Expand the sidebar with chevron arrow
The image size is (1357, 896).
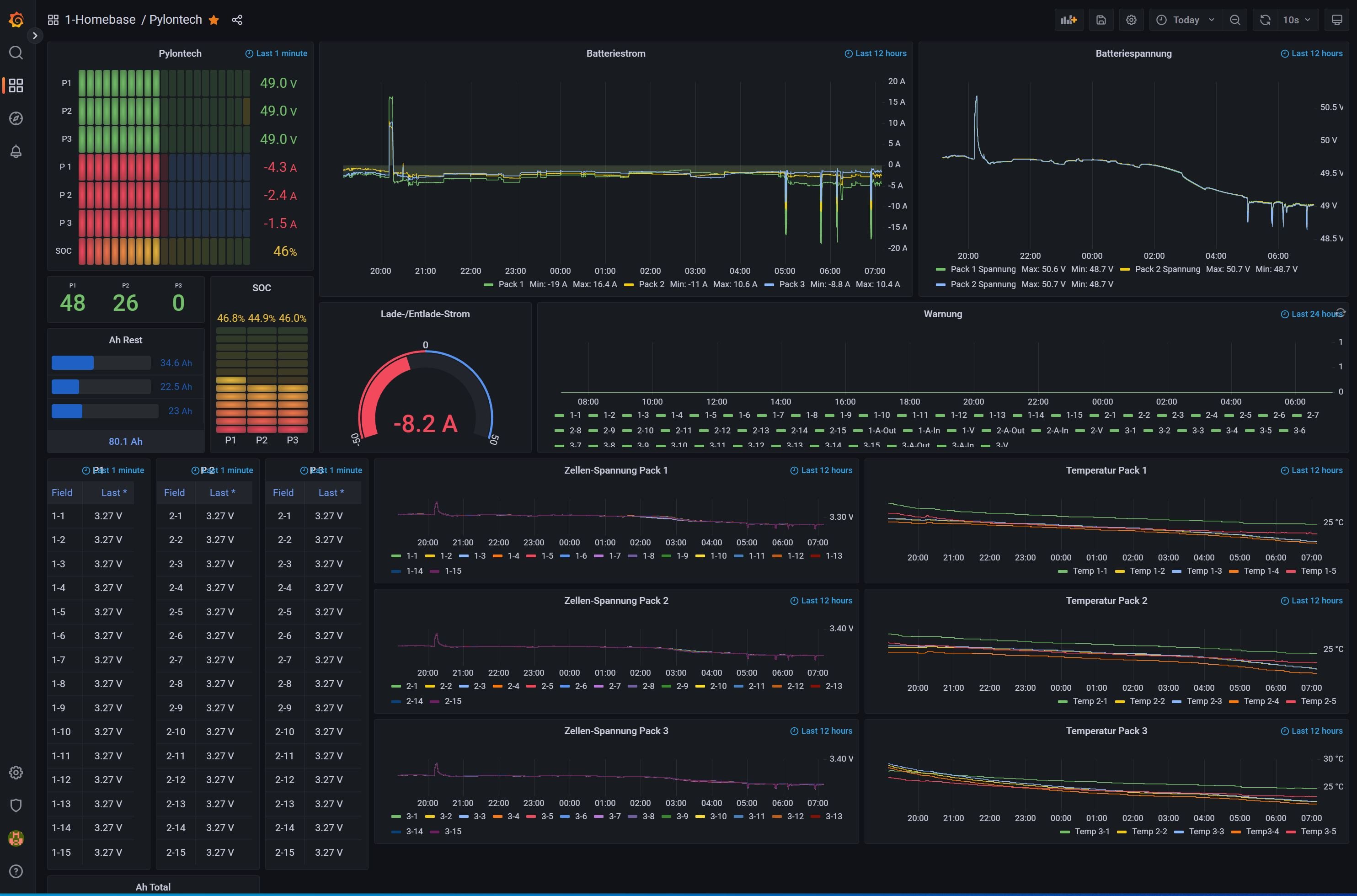click(35, 36)
